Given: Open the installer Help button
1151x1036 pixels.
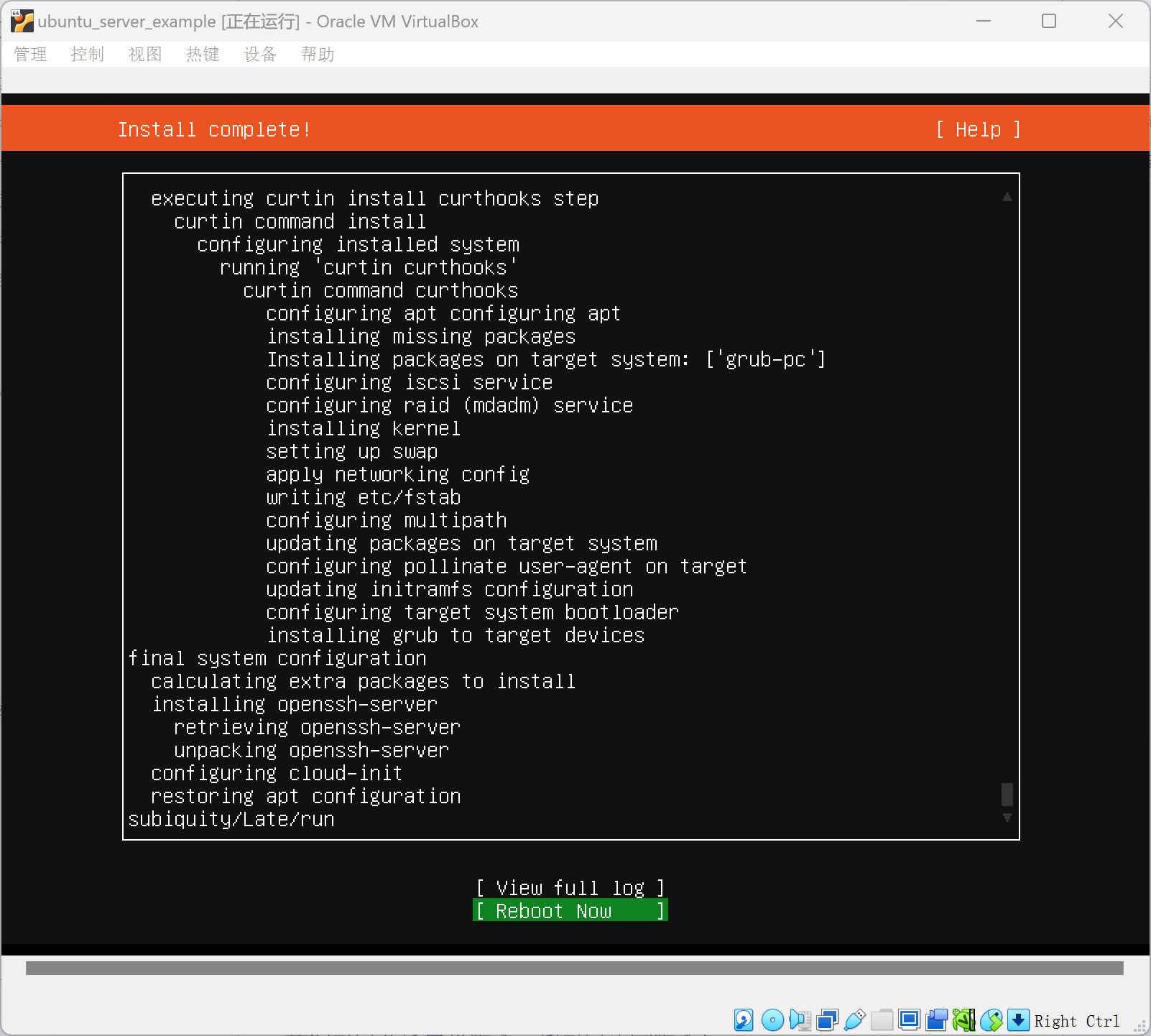Looking at the screenshot, I should coord(978,129).
